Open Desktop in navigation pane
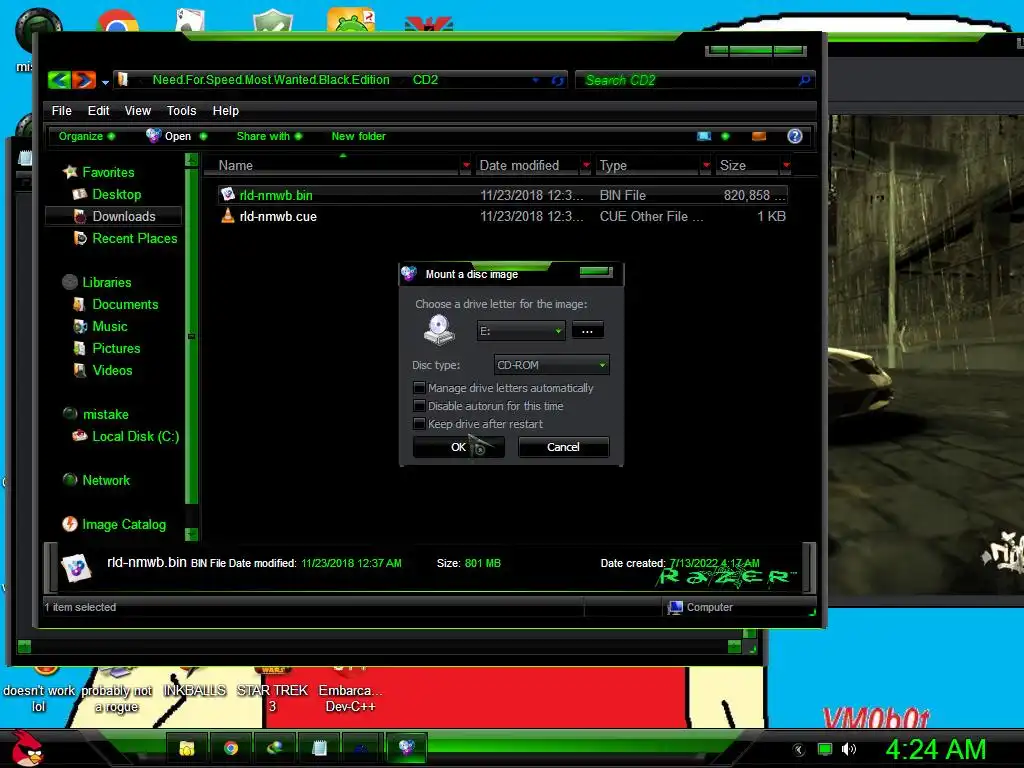Image resolution: width=1024 pixels, height=768 pixels. point(116,194)
